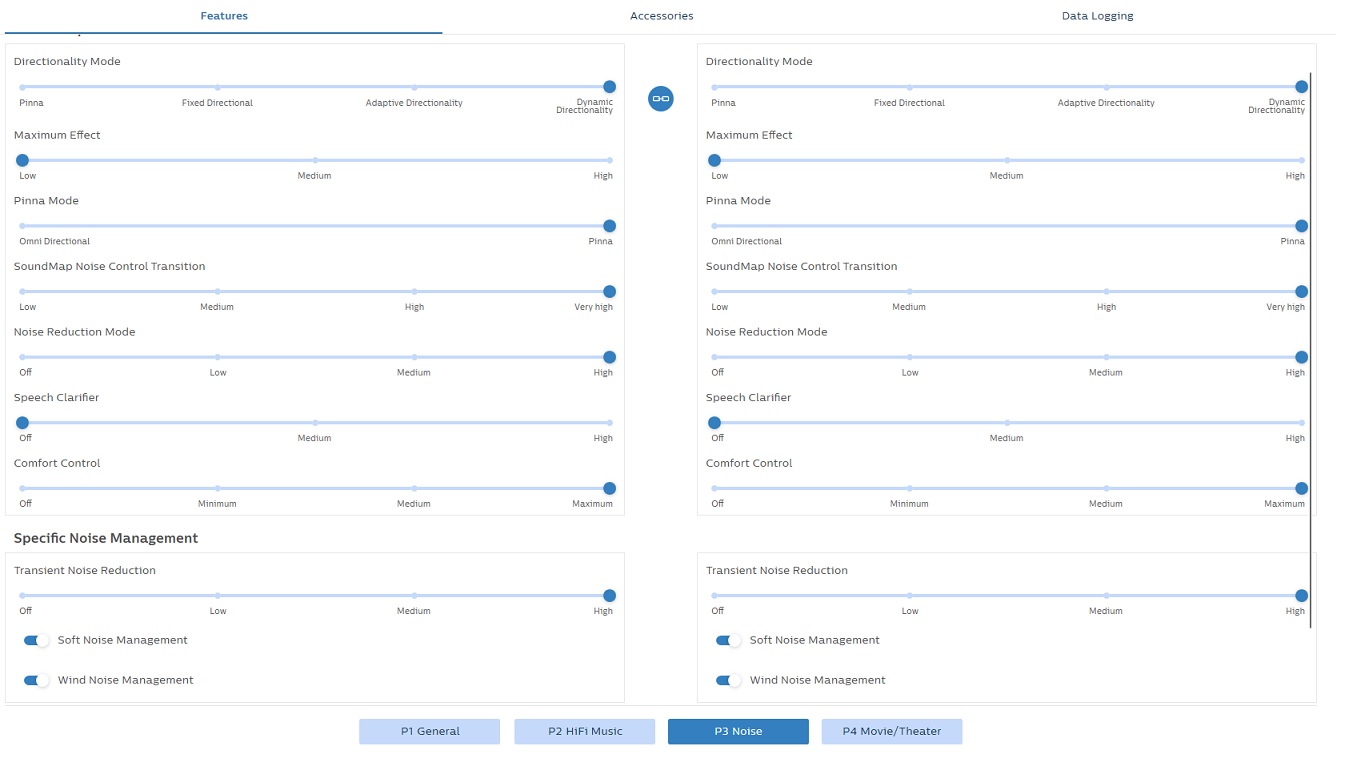Set left Speech Clarifier to Medium

(x=315, y=423)
